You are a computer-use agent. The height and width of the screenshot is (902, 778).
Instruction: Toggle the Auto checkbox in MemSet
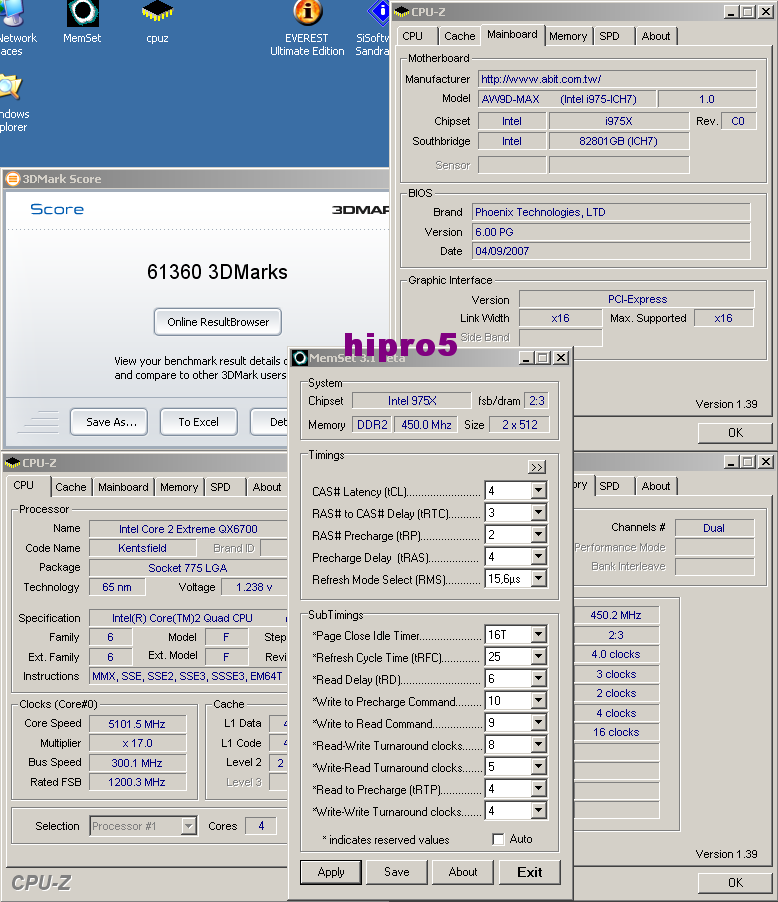498,839
